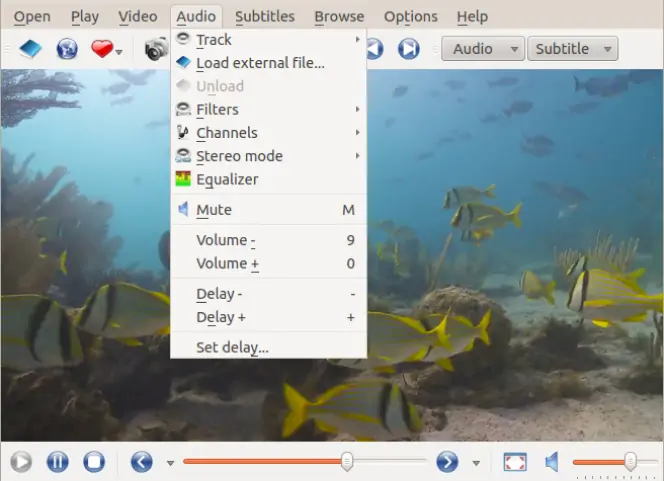
Task: Click the volume slider handle
Action: (630, 462)
